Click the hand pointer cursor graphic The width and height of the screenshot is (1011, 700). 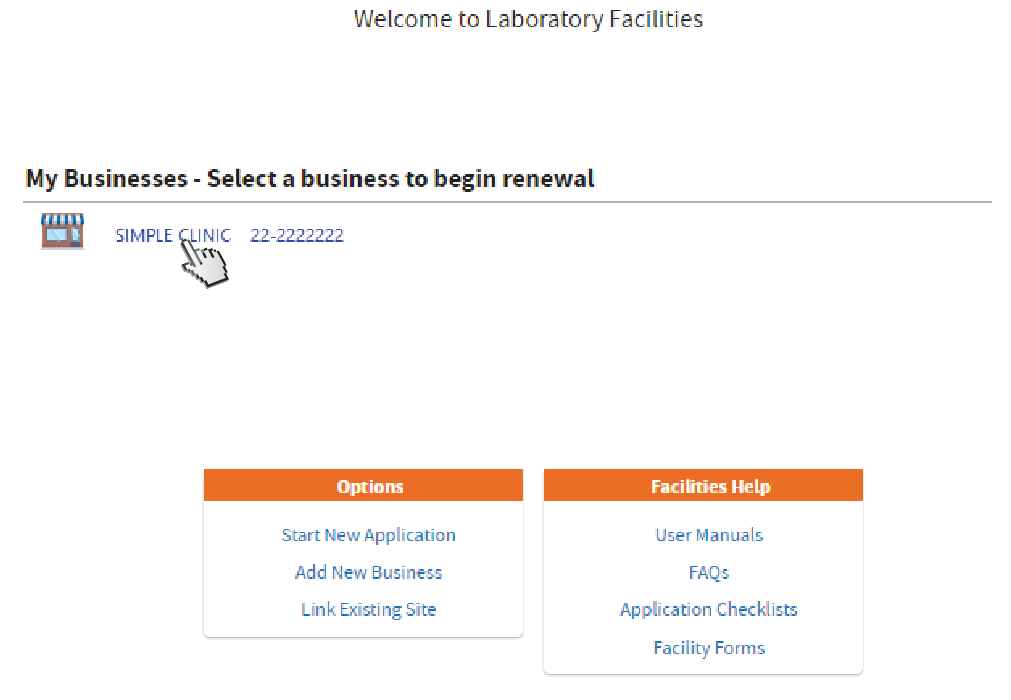[206, 262]
